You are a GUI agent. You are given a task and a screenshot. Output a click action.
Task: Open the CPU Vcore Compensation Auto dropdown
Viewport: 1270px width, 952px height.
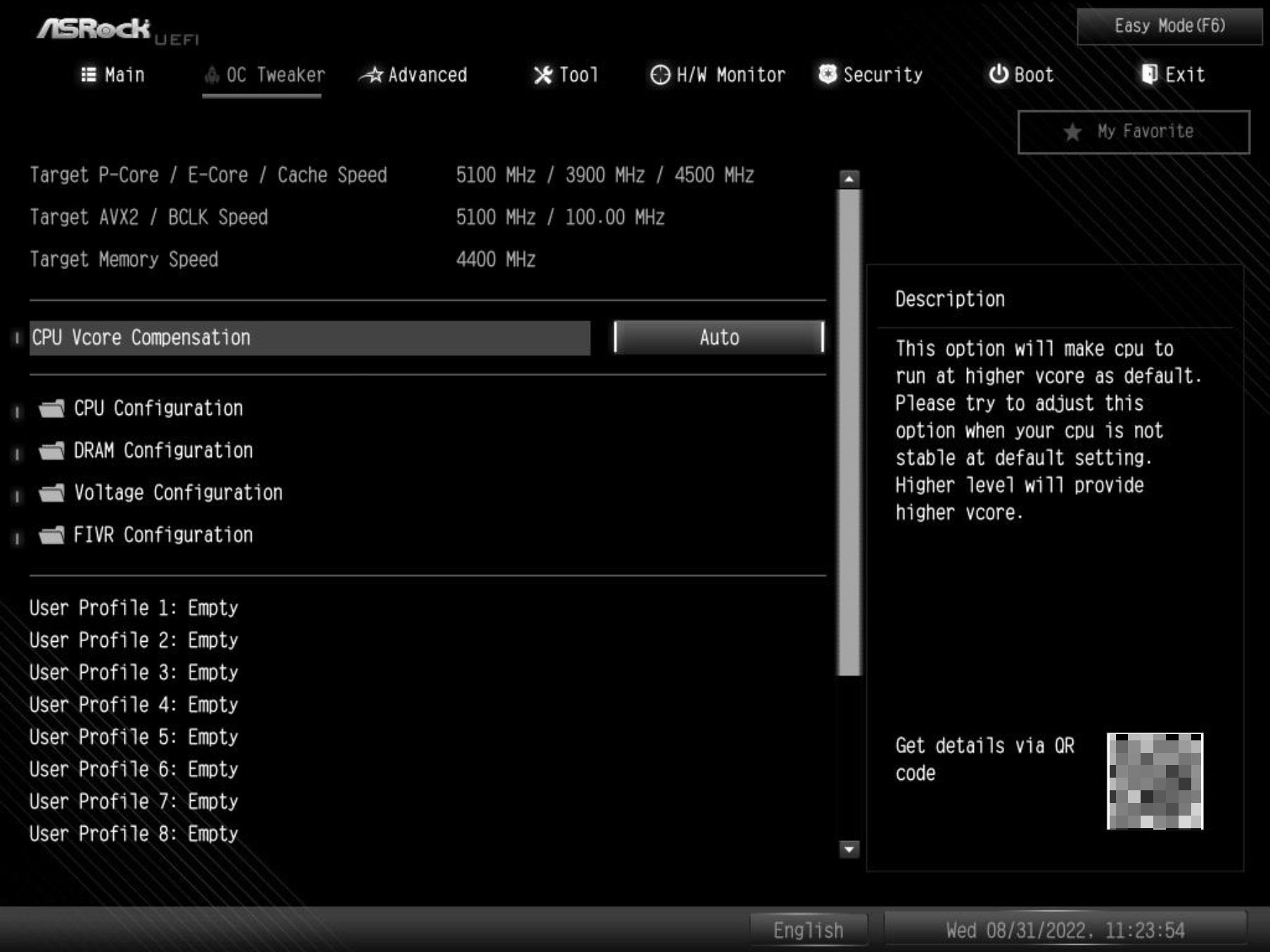click(x=718, y=337)
